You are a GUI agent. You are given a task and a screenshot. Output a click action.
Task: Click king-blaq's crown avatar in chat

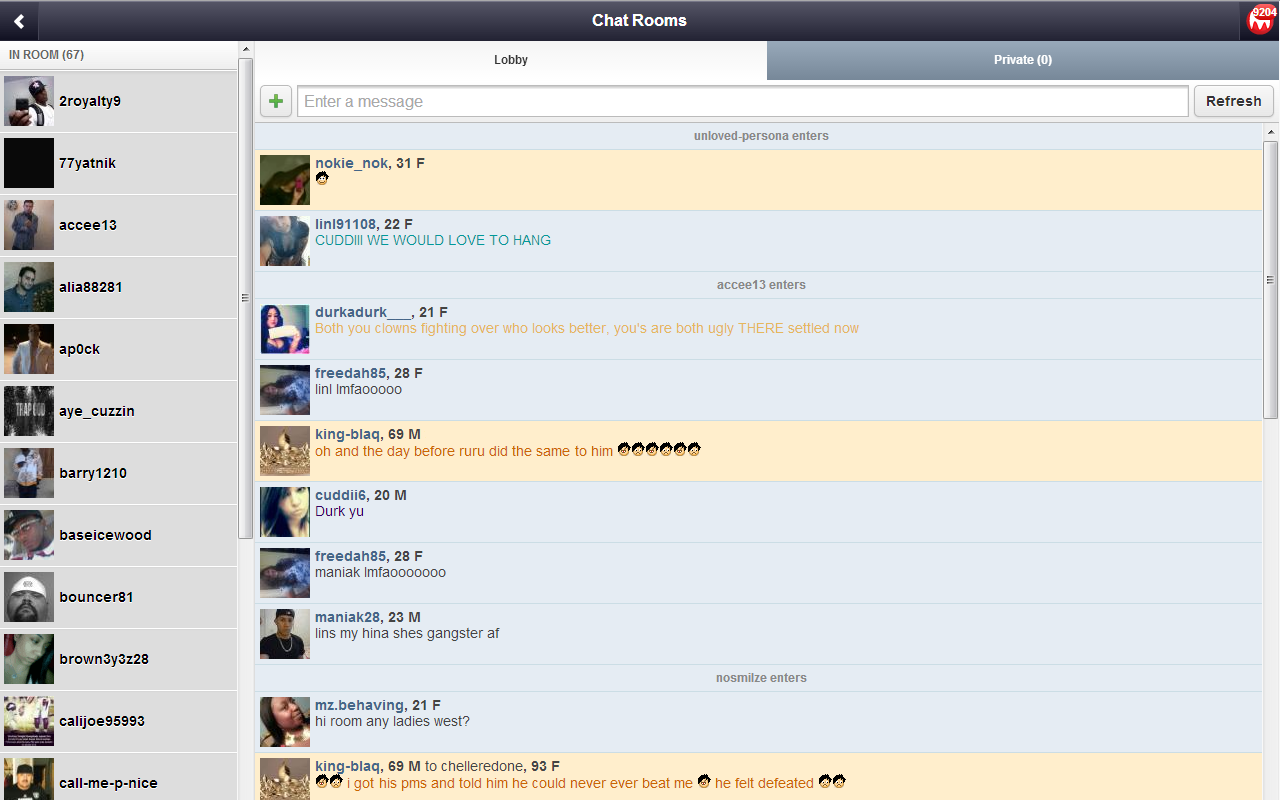(285, 451)
